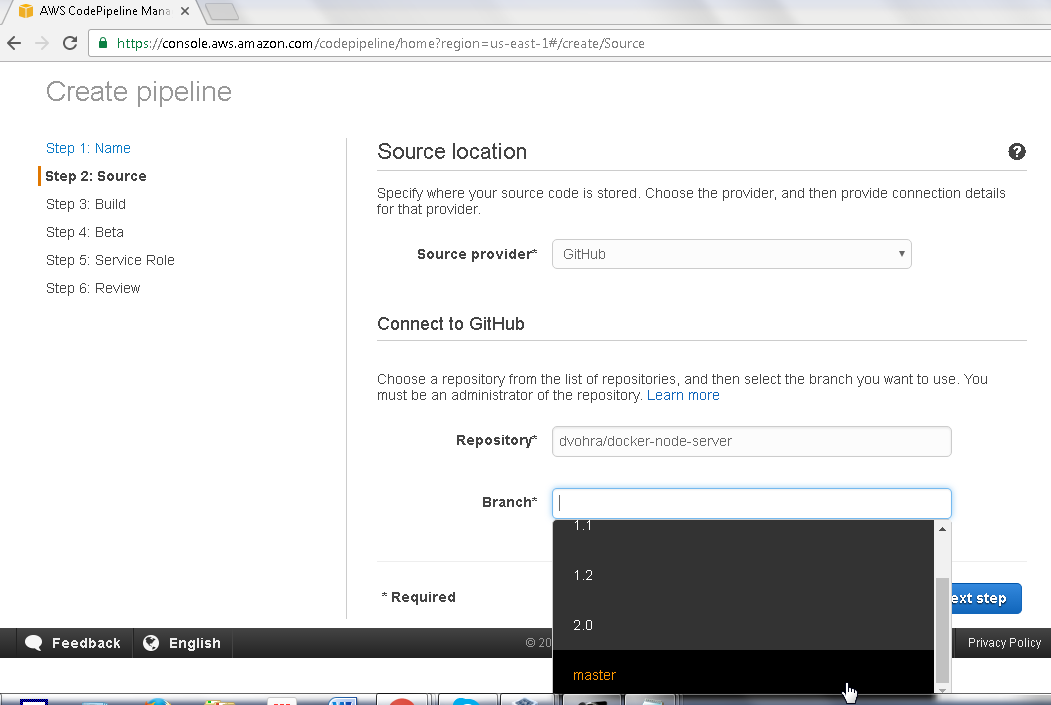Change language via English button
The height and width of the screenshot is (705, 1051).
pyautogui.click(x=194, y=643)
